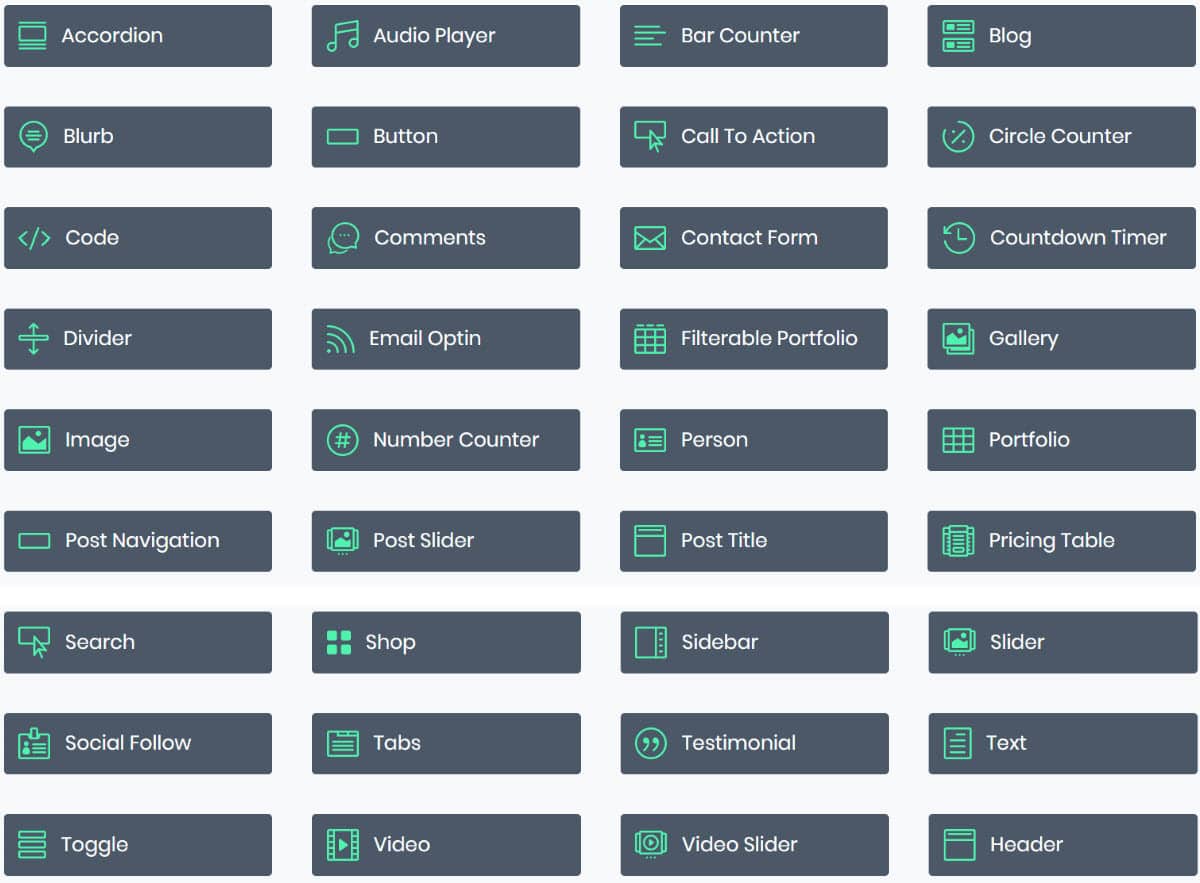The height and width of the screenshot is (883, 1200).
Task: Click the Number Counter hash icon
Action: [x=343, y=440]
